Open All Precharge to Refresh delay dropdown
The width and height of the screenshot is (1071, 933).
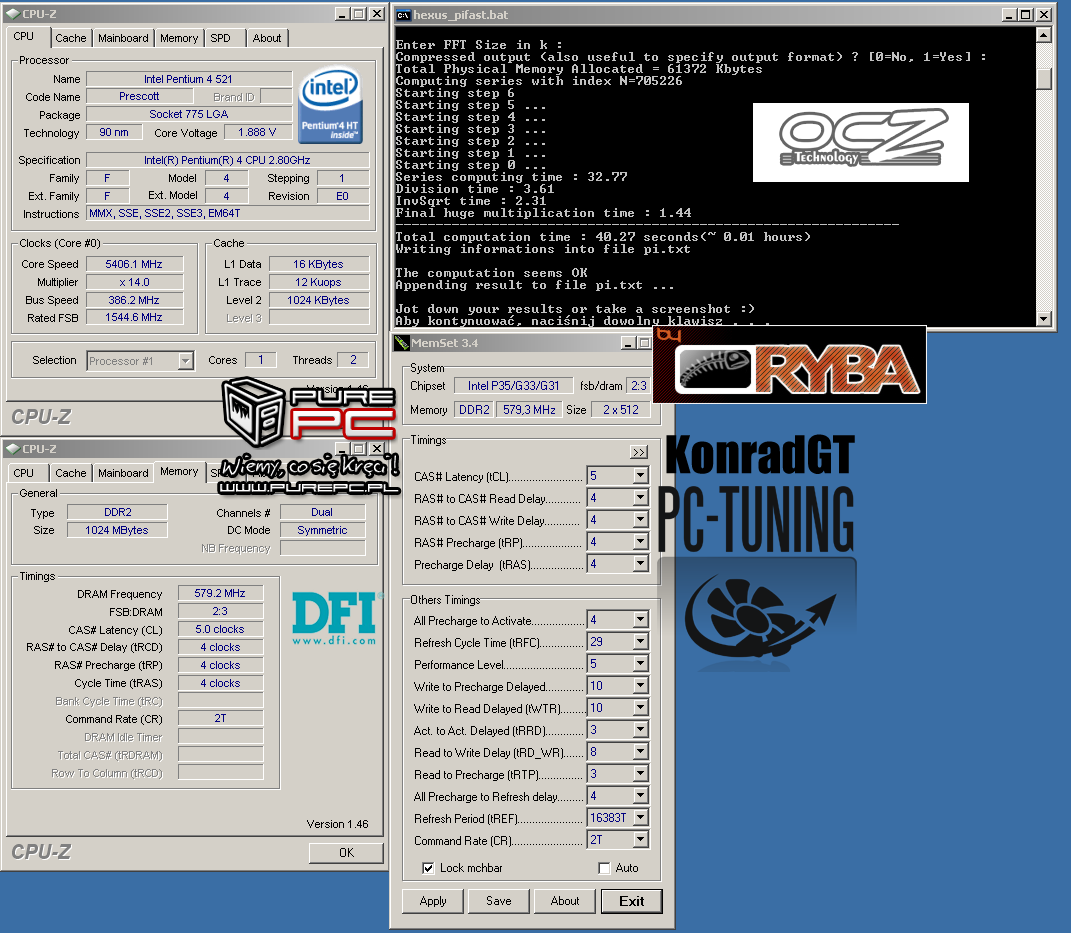[640, 796]
